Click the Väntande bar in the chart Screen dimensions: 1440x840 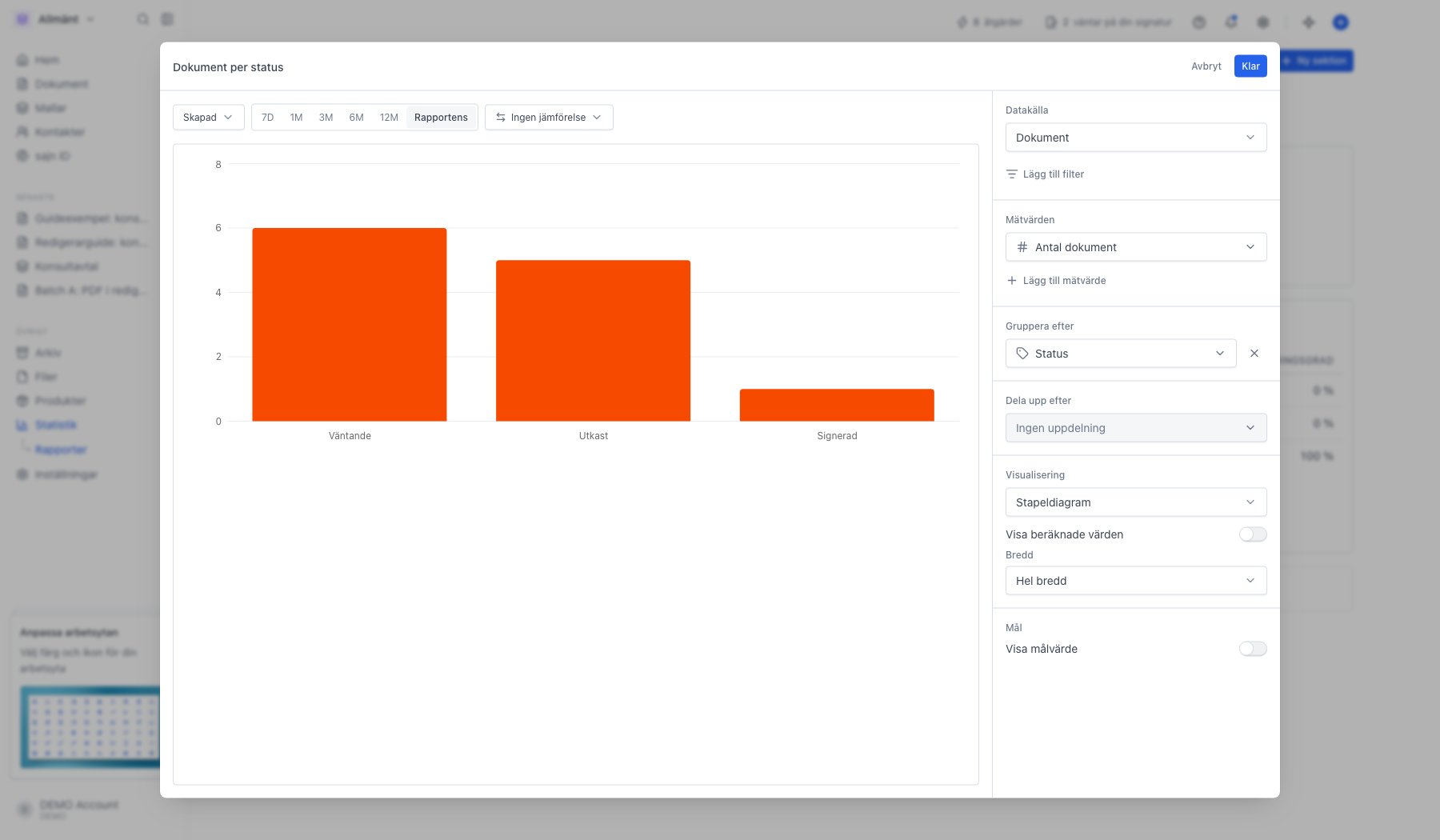coord(350,325)
